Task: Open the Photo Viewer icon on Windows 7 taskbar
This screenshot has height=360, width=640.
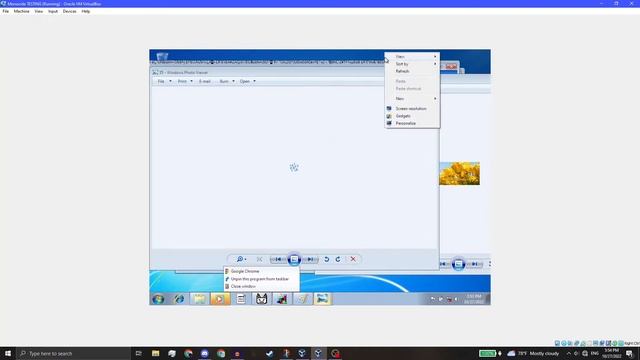Action: tap(322, 299)
